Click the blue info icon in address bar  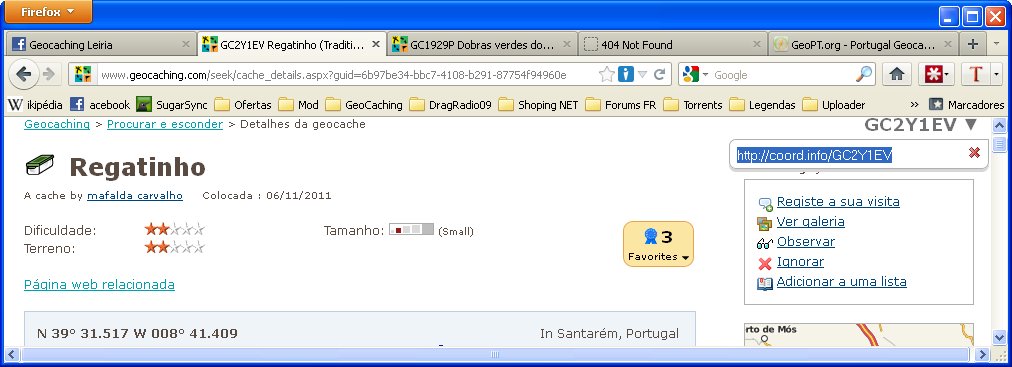(625, 75)
